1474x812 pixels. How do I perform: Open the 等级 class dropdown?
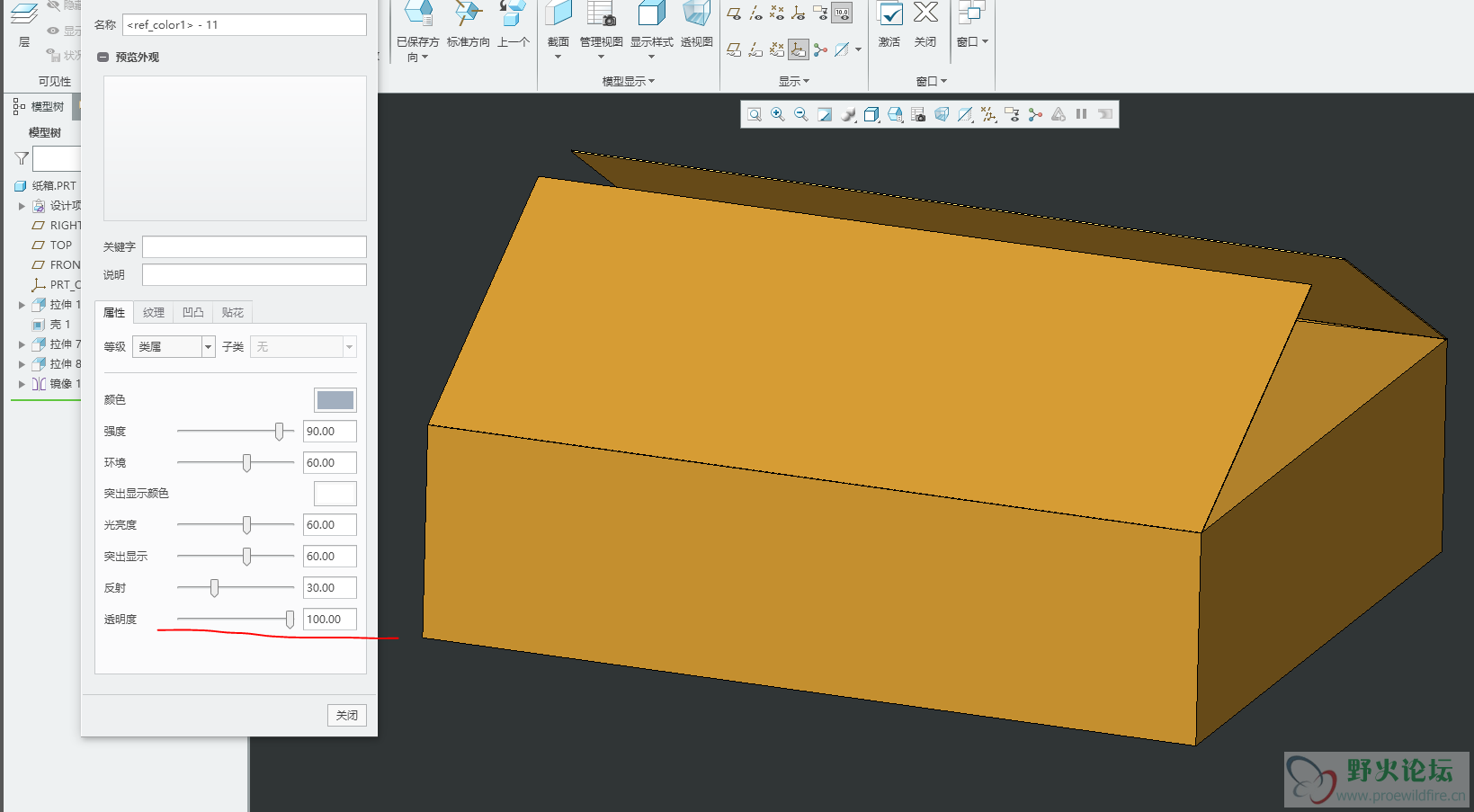208,346
